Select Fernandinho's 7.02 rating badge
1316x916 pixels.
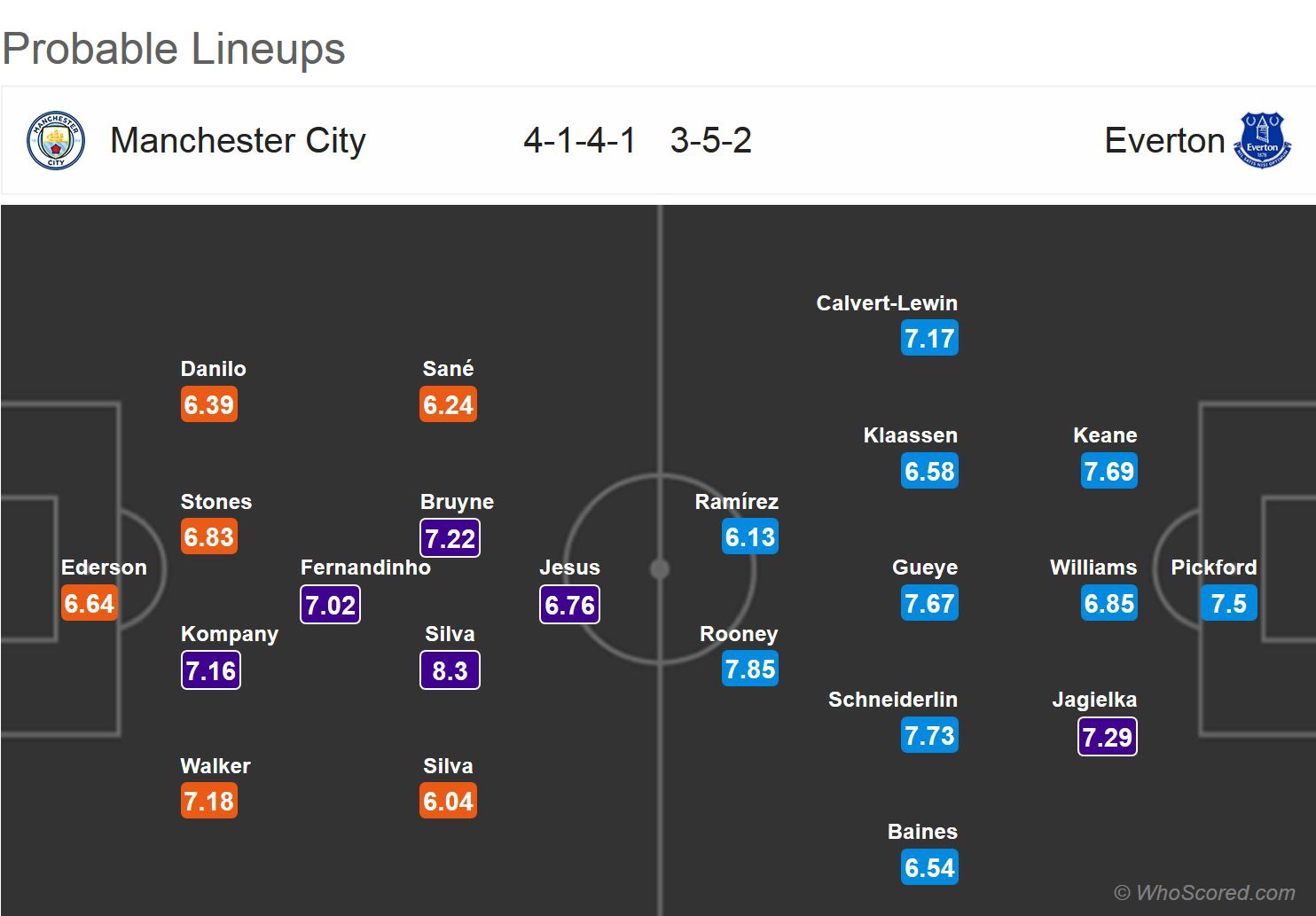pyautogui.click(x=330, y=605)
